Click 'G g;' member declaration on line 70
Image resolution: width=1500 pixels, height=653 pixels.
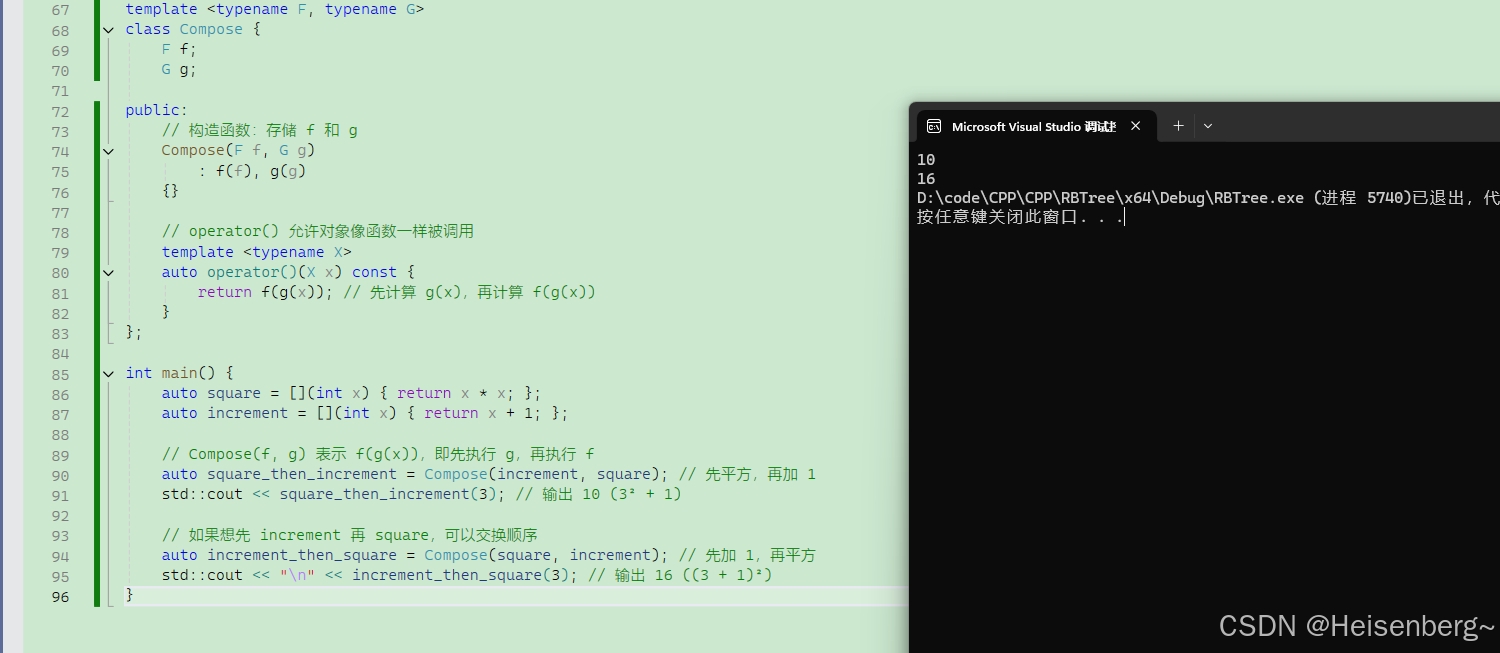(180, 70)
